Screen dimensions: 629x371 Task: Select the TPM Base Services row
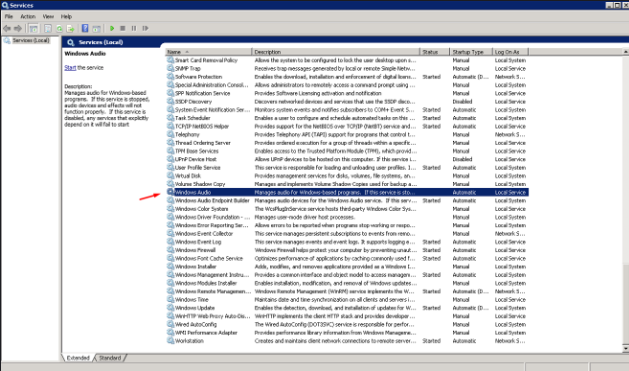tap(347, 151)
